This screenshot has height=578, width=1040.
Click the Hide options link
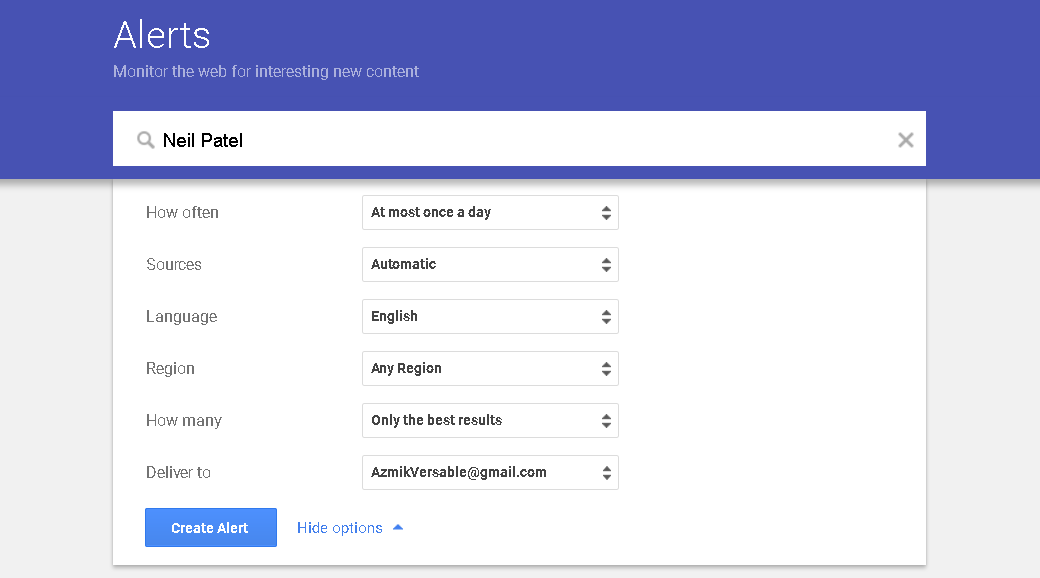point(340,528)
